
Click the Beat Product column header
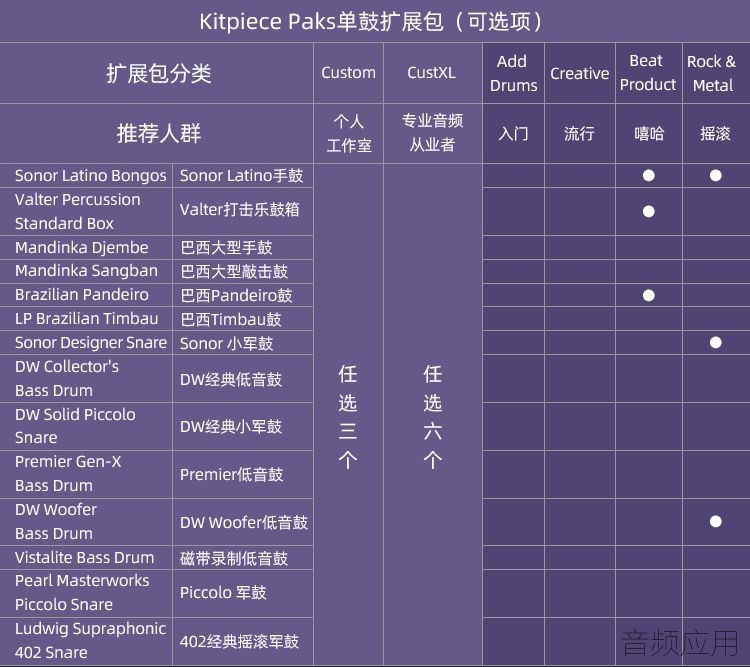[x=648, y=73]
